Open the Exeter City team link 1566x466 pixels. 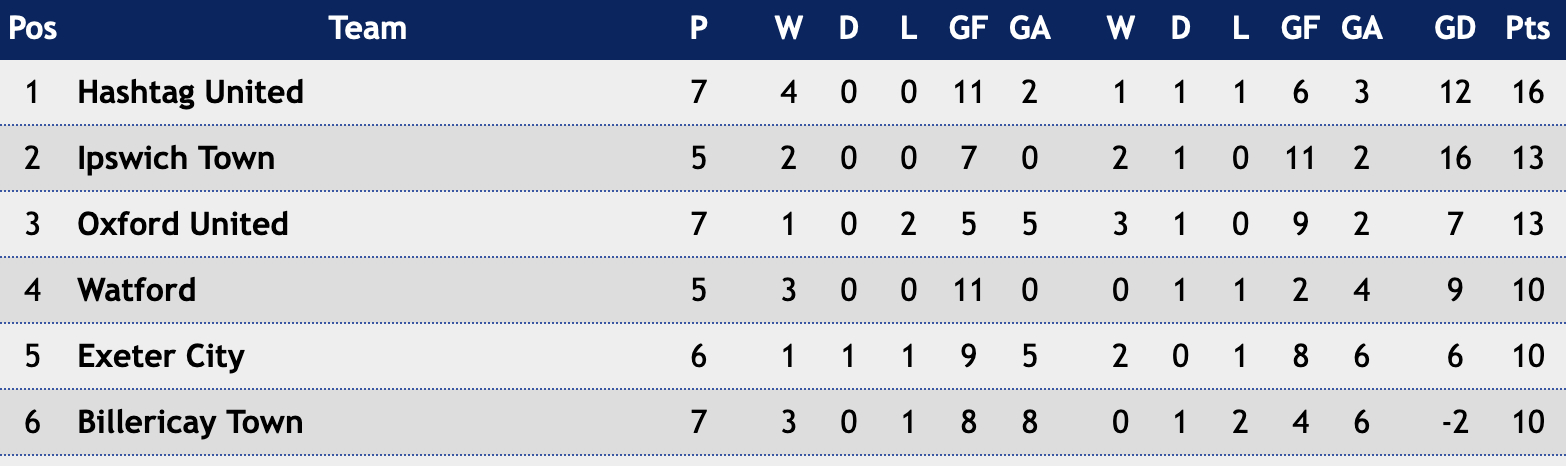coord(161,356)
